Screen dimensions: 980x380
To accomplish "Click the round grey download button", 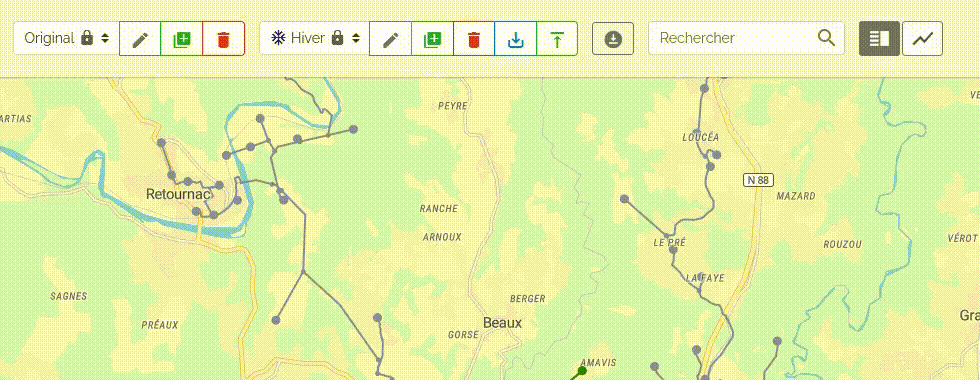I will (613, 39).
